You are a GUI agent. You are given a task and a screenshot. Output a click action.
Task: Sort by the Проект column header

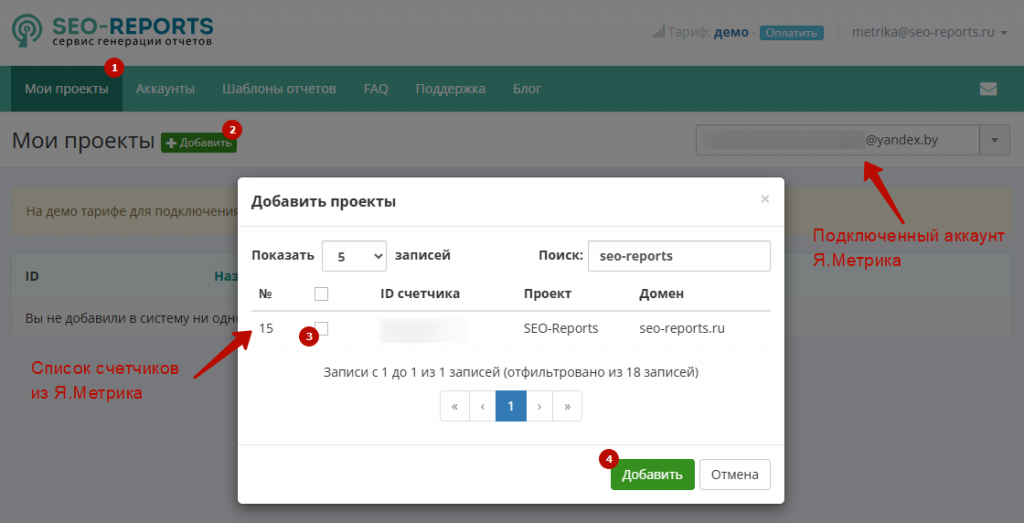pos(547,294)
